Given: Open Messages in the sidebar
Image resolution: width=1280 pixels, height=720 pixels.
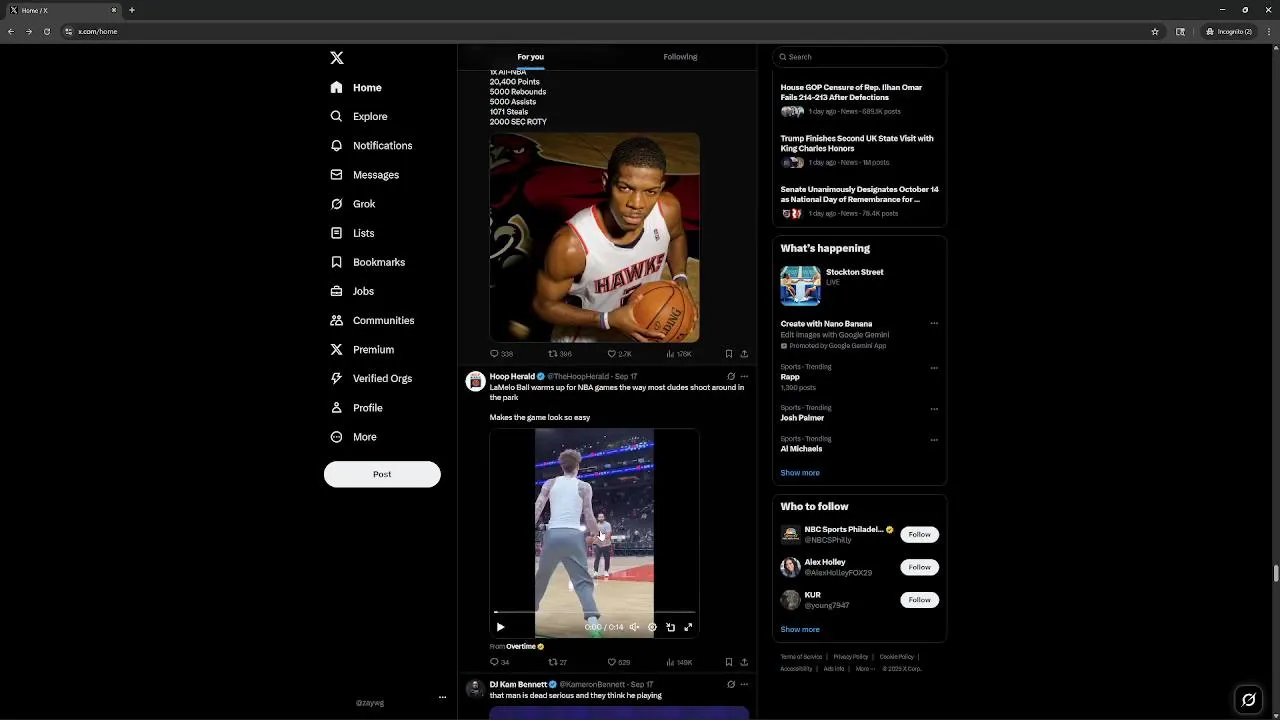Looking at the screenshot, I should 365,175.
